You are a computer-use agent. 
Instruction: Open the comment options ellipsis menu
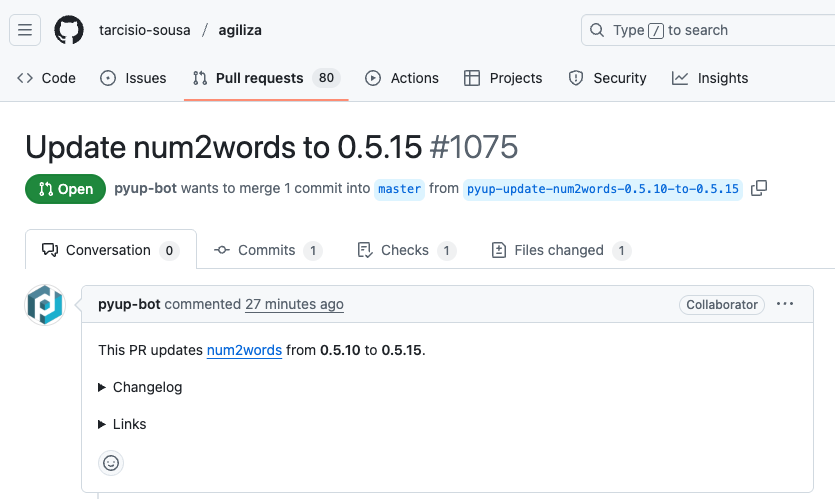[785, 304]
